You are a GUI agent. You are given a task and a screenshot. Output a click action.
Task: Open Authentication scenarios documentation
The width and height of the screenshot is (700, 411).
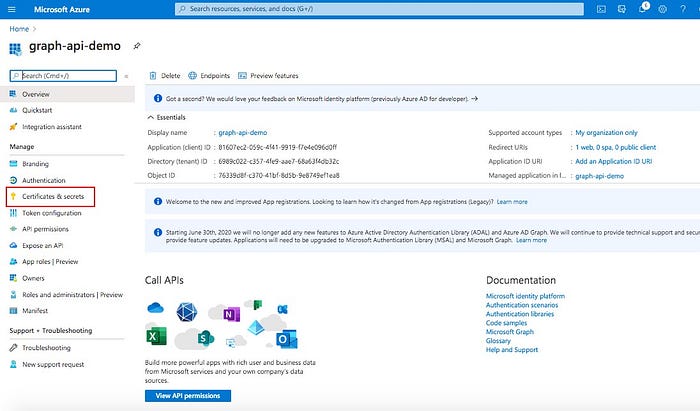522,305
